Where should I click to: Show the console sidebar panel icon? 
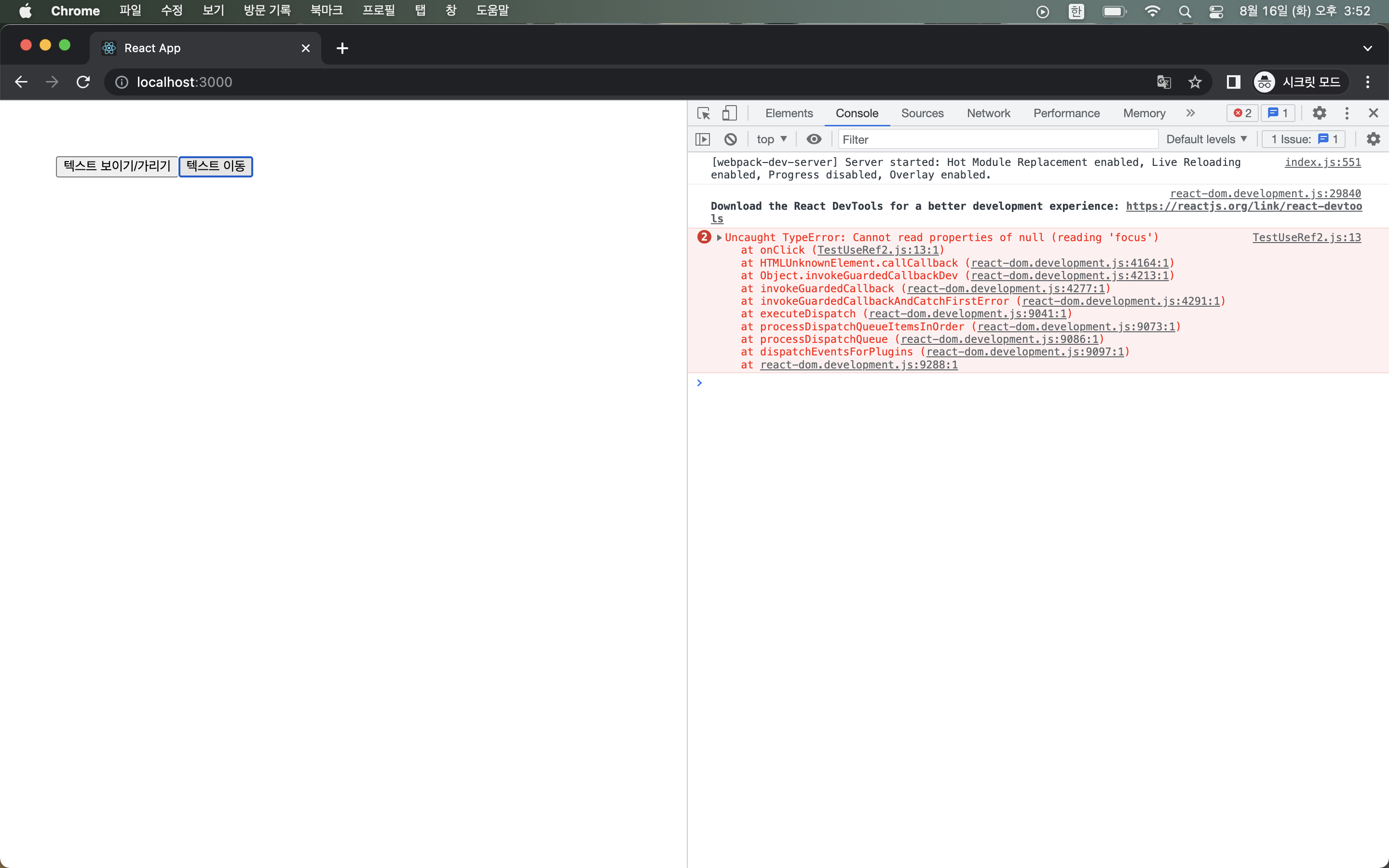(x=703, y=139)
